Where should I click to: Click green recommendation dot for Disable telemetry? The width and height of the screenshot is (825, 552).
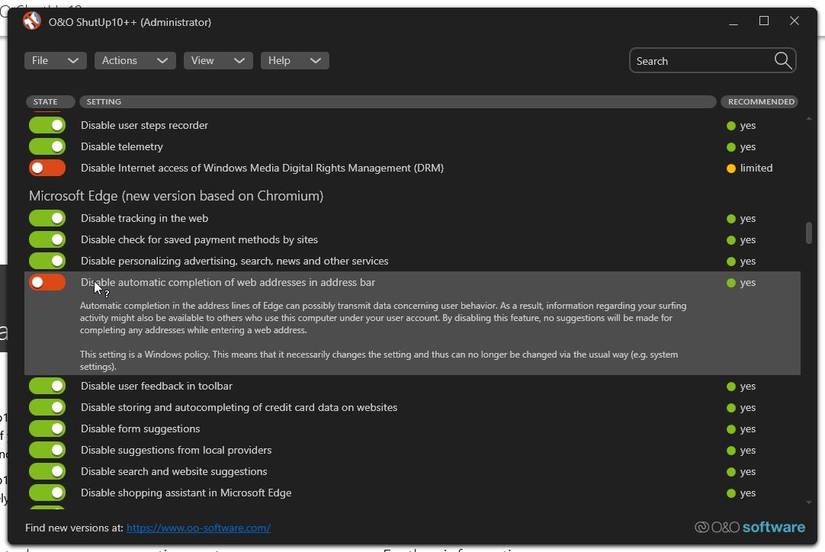pos(731,147)
